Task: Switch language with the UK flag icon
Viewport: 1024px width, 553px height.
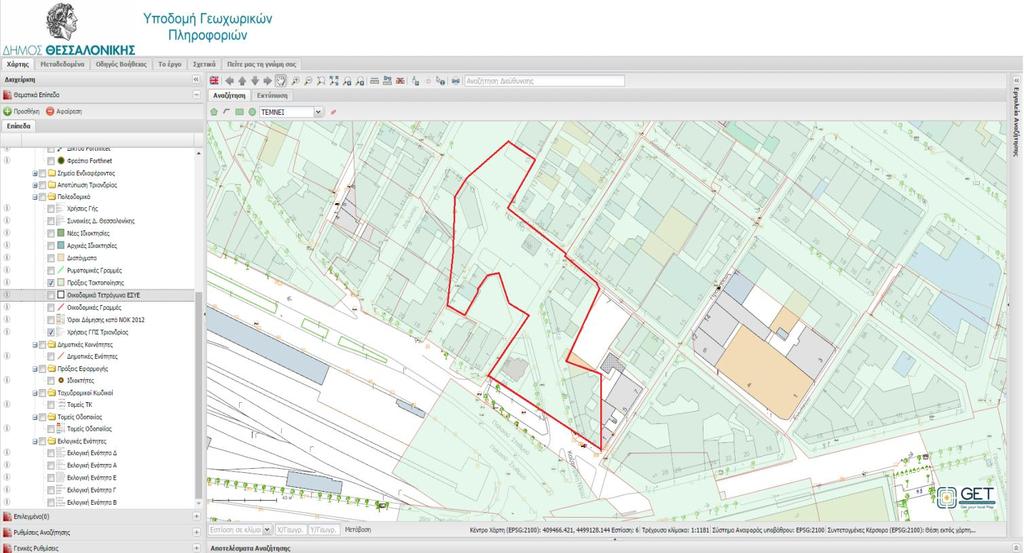Action: (214, 81)
